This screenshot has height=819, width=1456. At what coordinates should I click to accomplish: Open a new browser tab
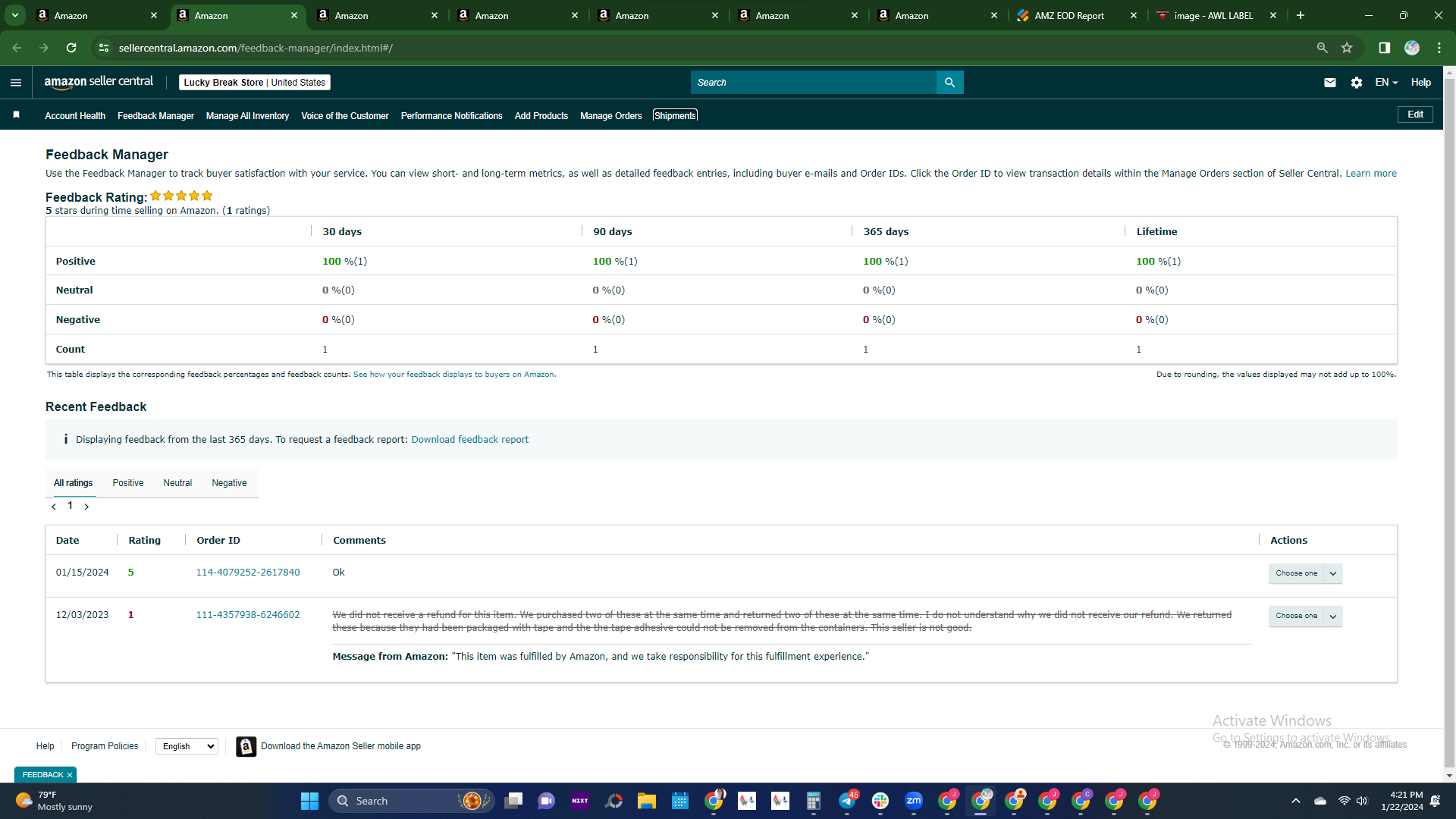tap(1301, 15)
